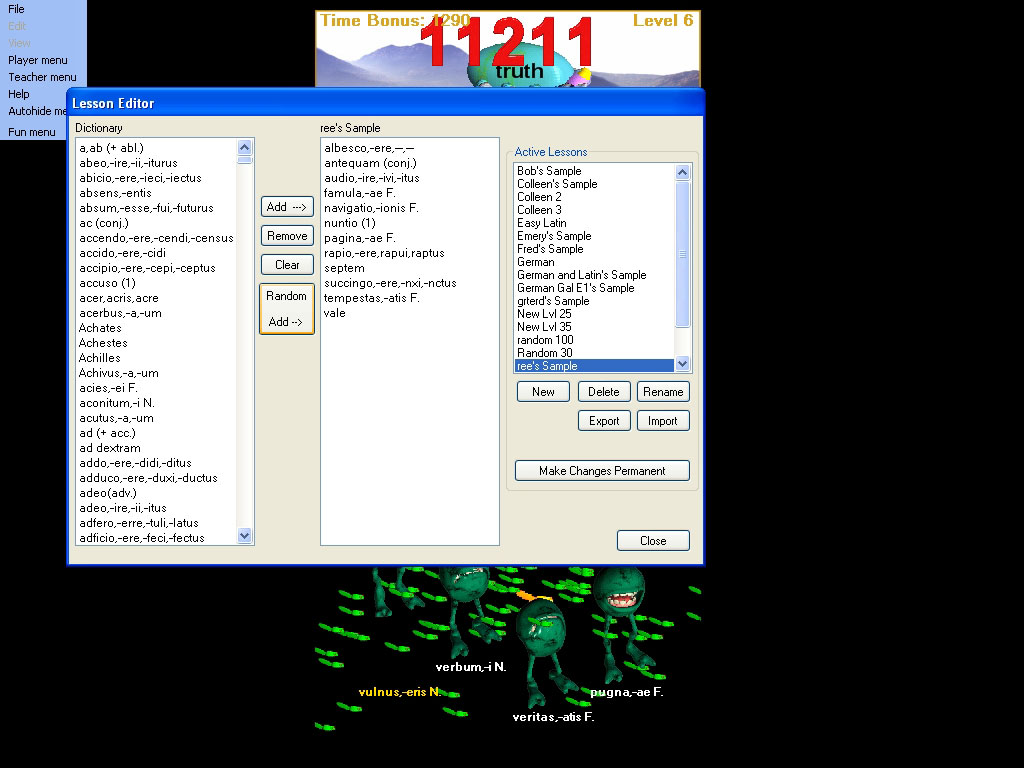Import a lesson file
Screen dimensions: 1024x768
tap(663, 421)
